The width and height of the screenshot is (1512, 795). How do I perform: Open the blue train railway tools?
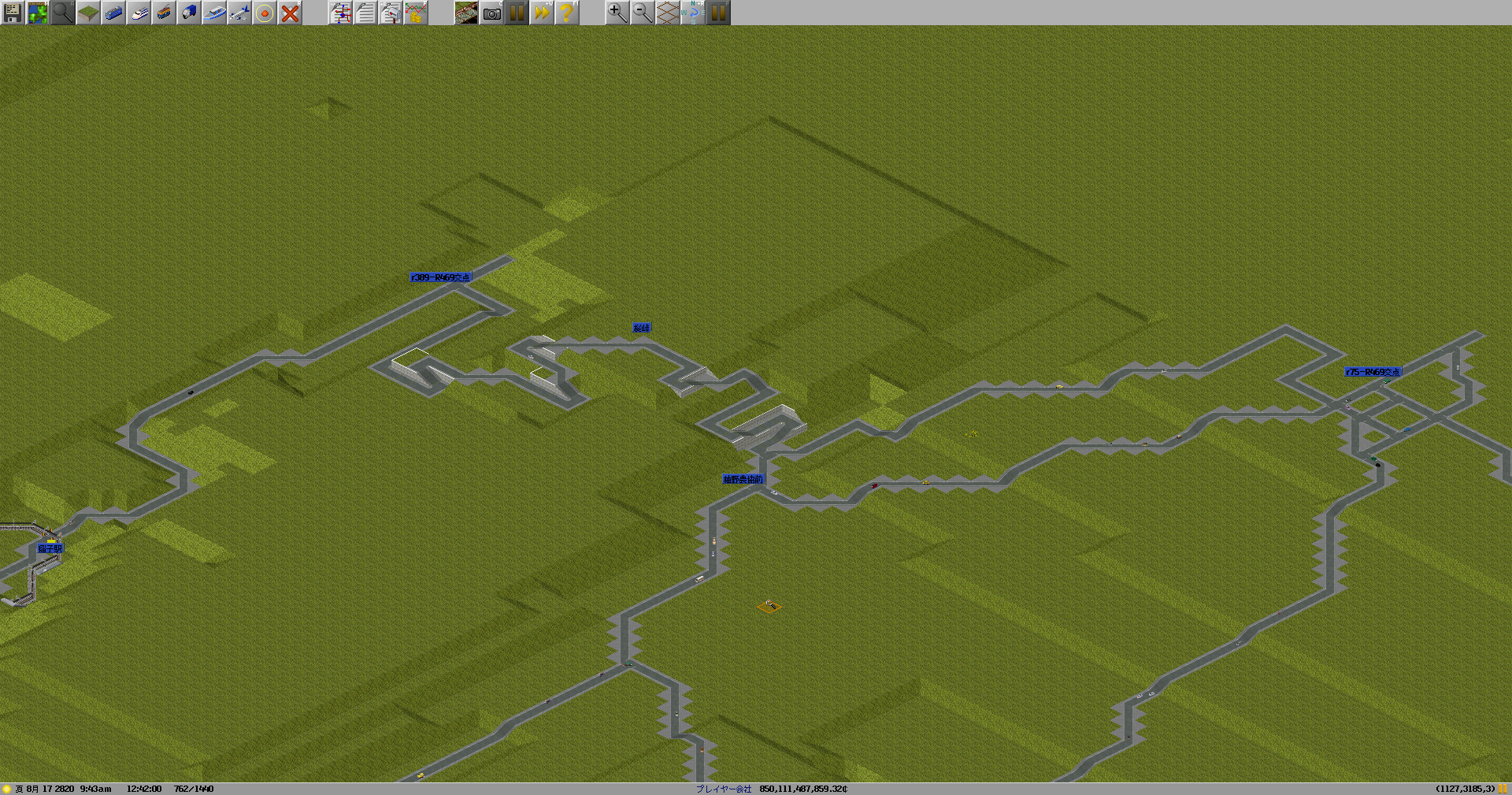pyautogui.click(x=113, y=13)
